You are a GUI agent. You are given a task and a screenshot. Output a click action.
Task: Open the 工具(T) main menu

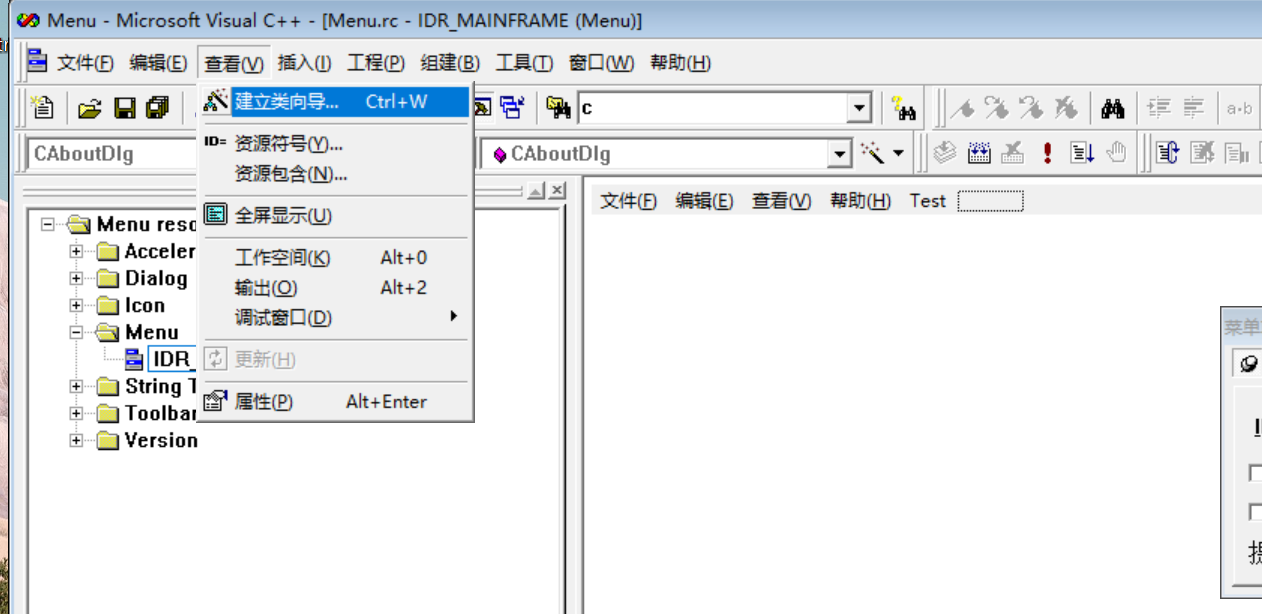coord(524,63)
